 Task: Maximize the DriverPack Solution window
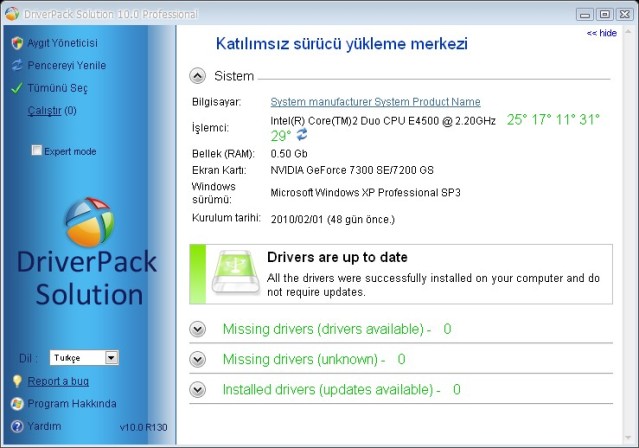(605, 14)
